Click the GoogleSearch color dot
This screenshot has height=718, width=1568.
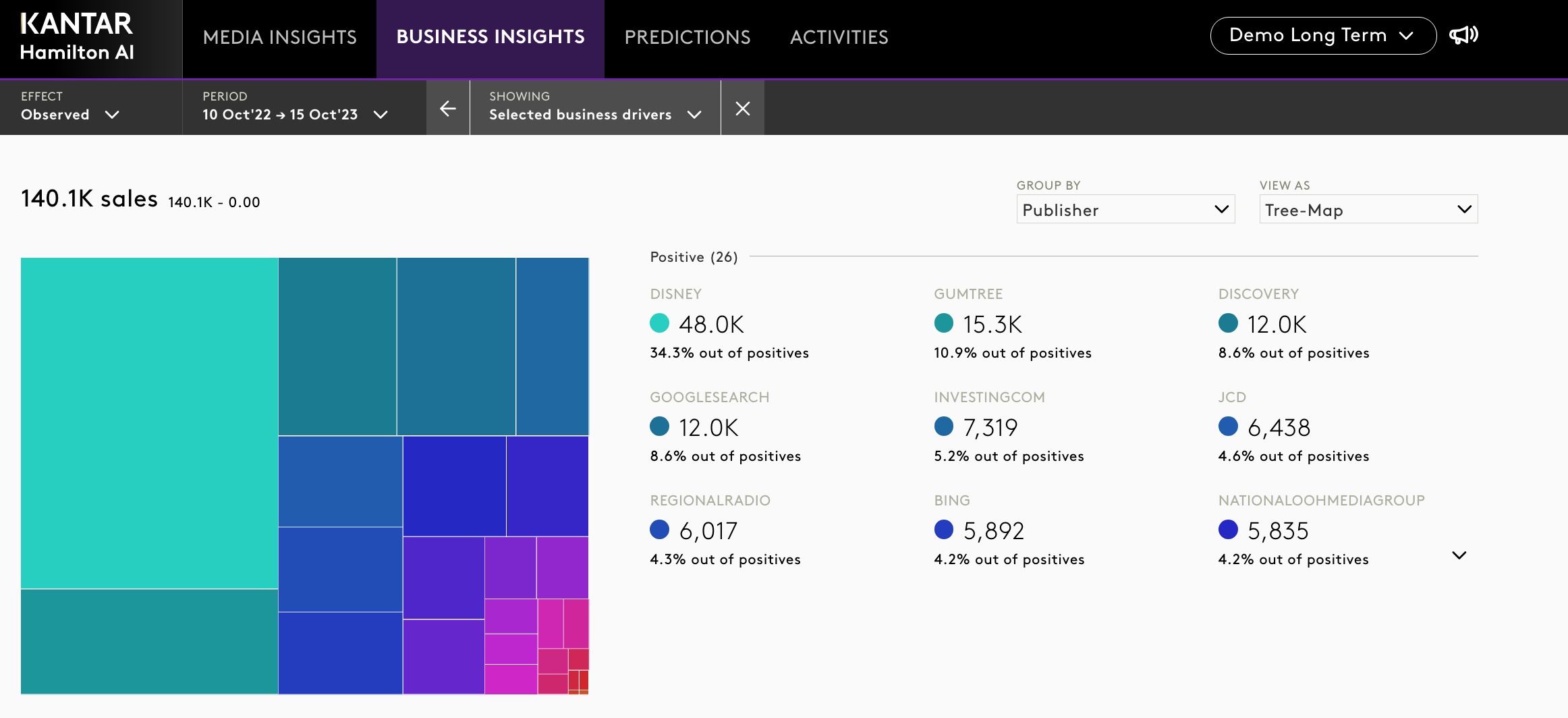tap(659, 426)
